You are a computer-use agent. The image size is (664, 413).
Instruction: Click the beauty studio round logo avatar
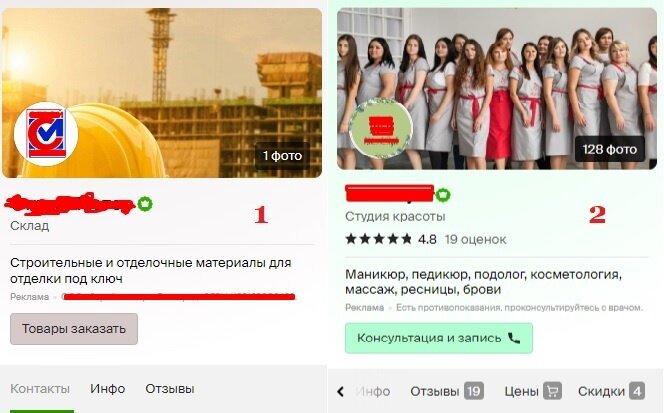point(381,128)
